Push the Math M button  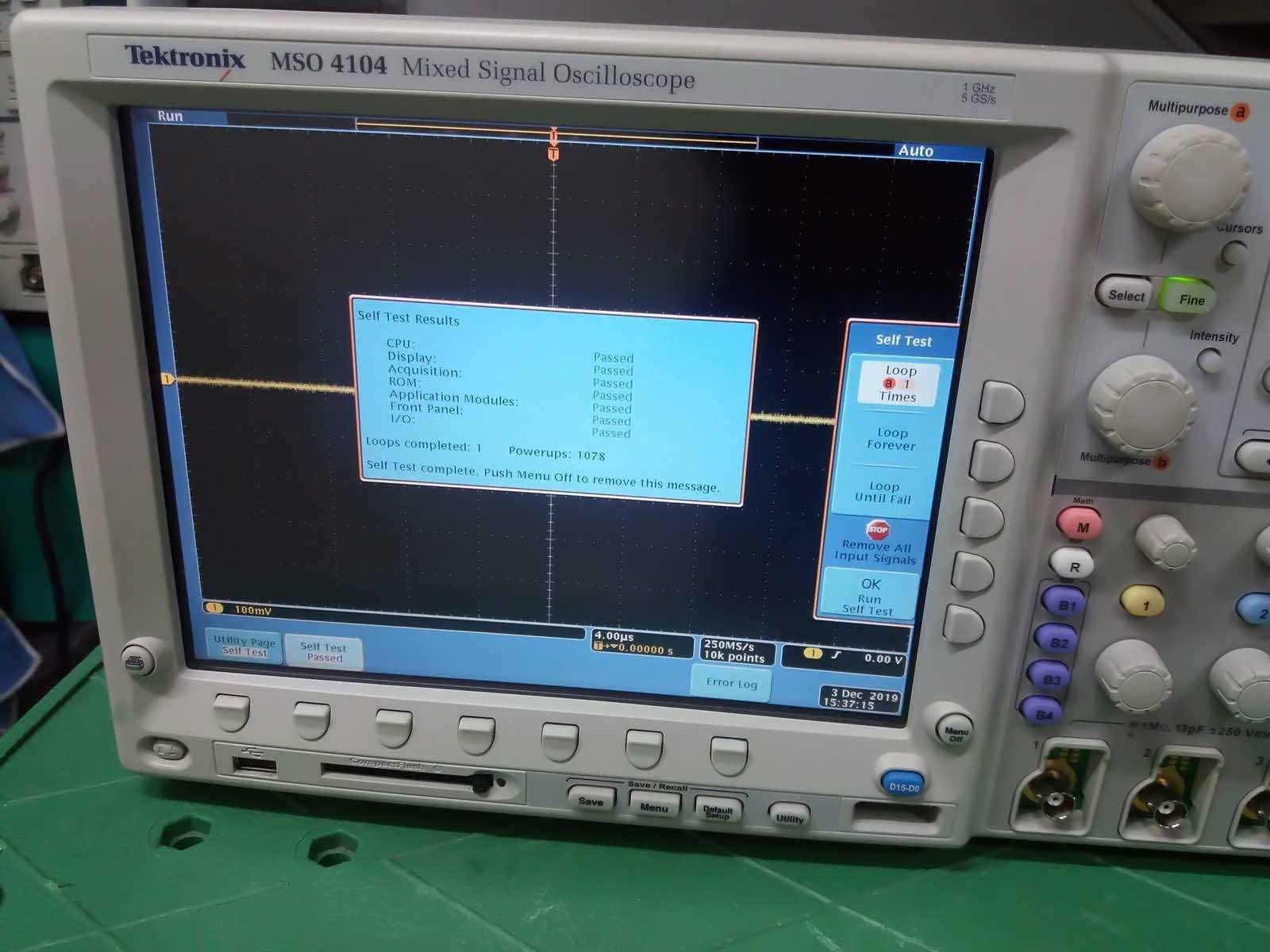pos(1079,525)
